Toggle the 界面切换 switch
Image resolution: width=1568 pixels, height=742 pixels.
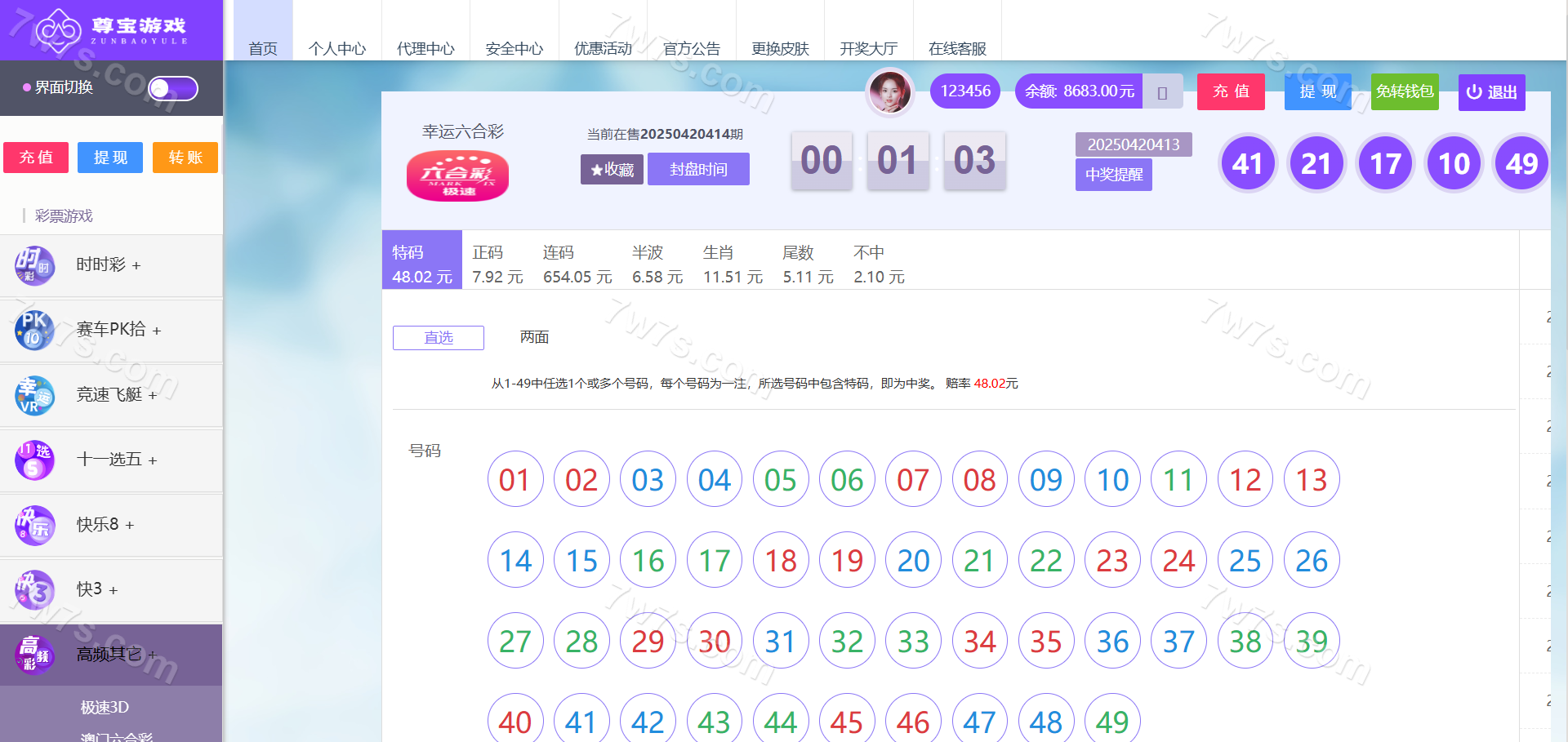173,88
